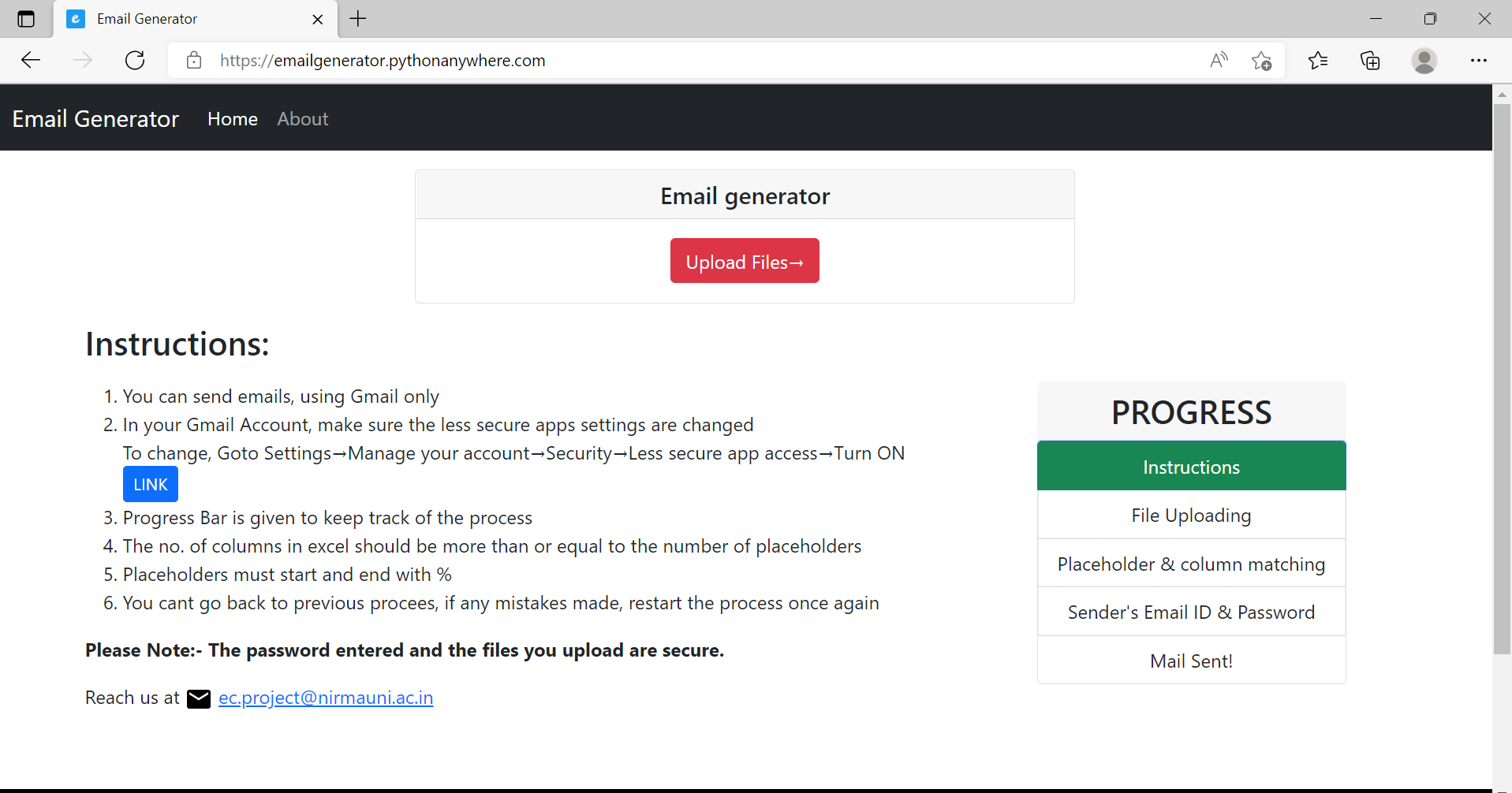Open a new tab with plus
1512x793 pixels.
point(358,19)
